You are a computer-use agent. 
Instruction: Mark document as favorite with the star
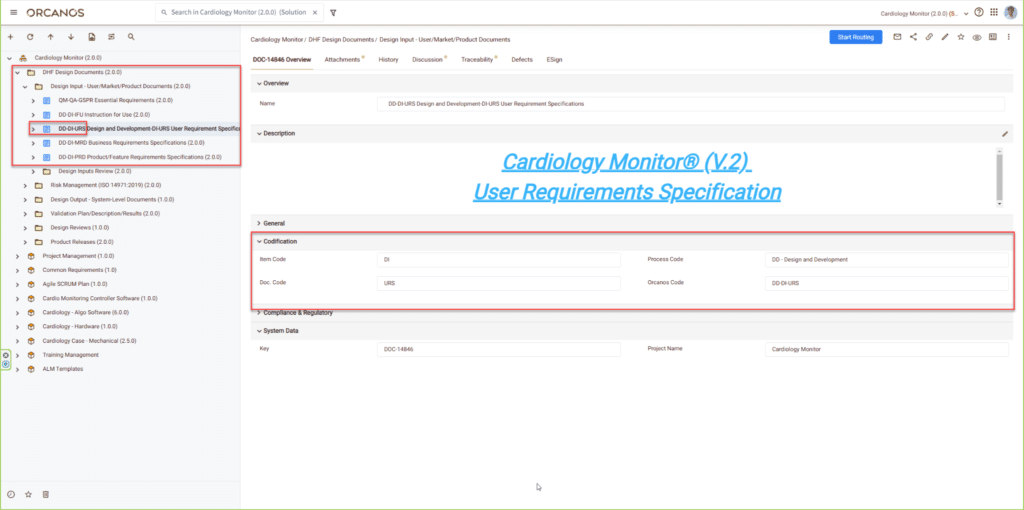[x=961, y=37]
